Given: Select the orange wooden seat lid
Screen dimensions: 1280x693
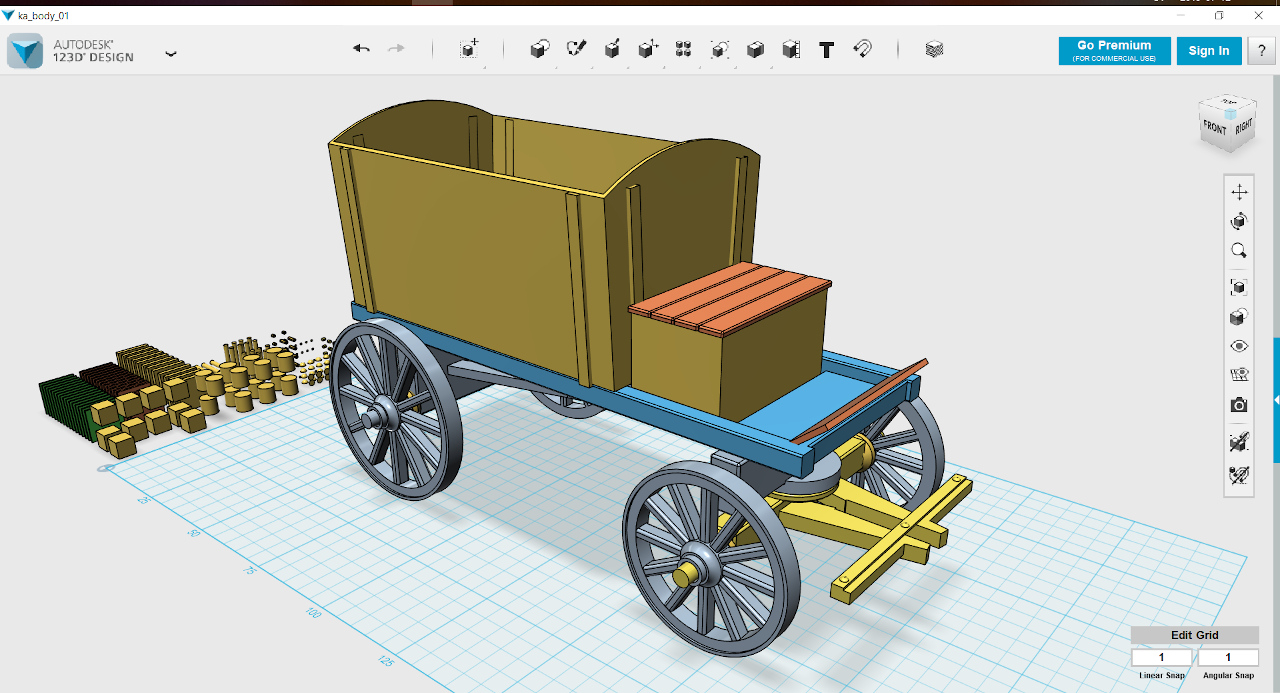Looking at the screenshot, I should click(730, 297).
